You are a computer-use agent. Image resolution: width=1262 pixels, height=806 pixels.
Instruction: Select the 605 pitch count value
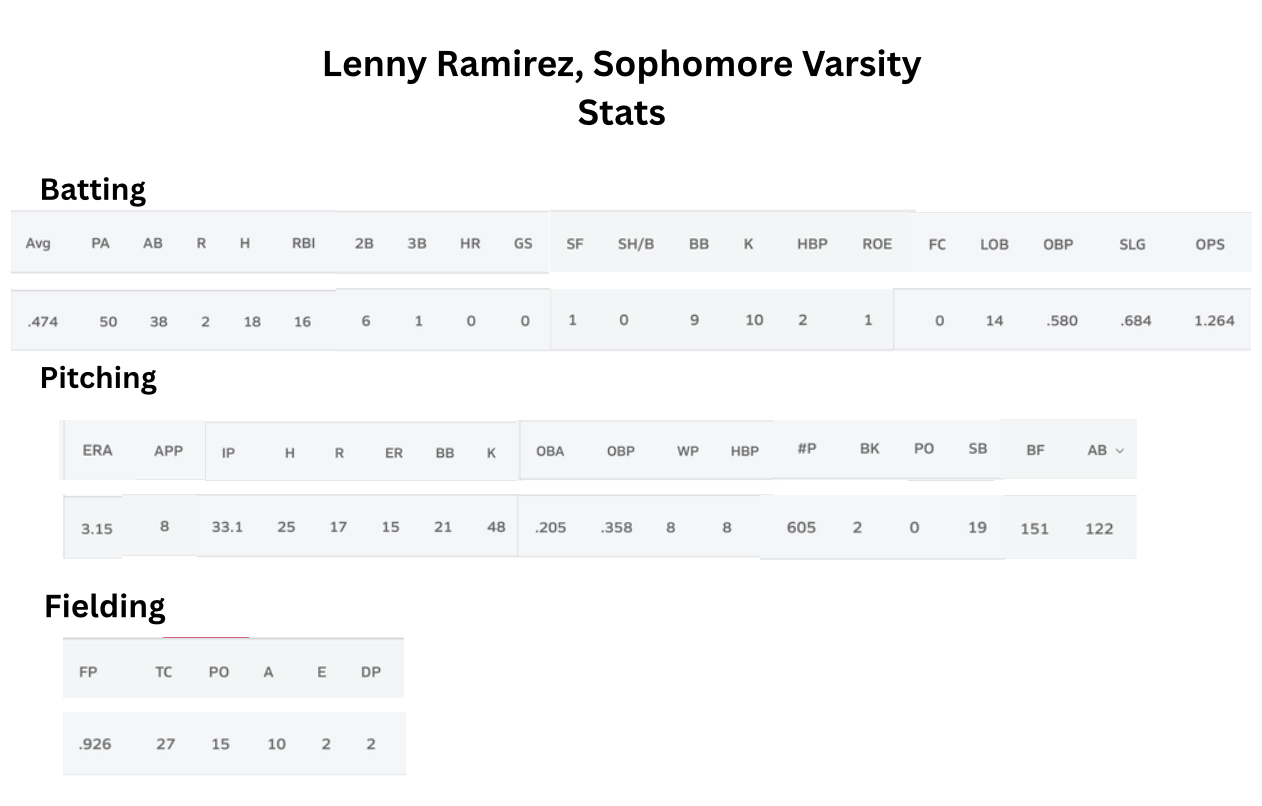(x=801, y=527)
